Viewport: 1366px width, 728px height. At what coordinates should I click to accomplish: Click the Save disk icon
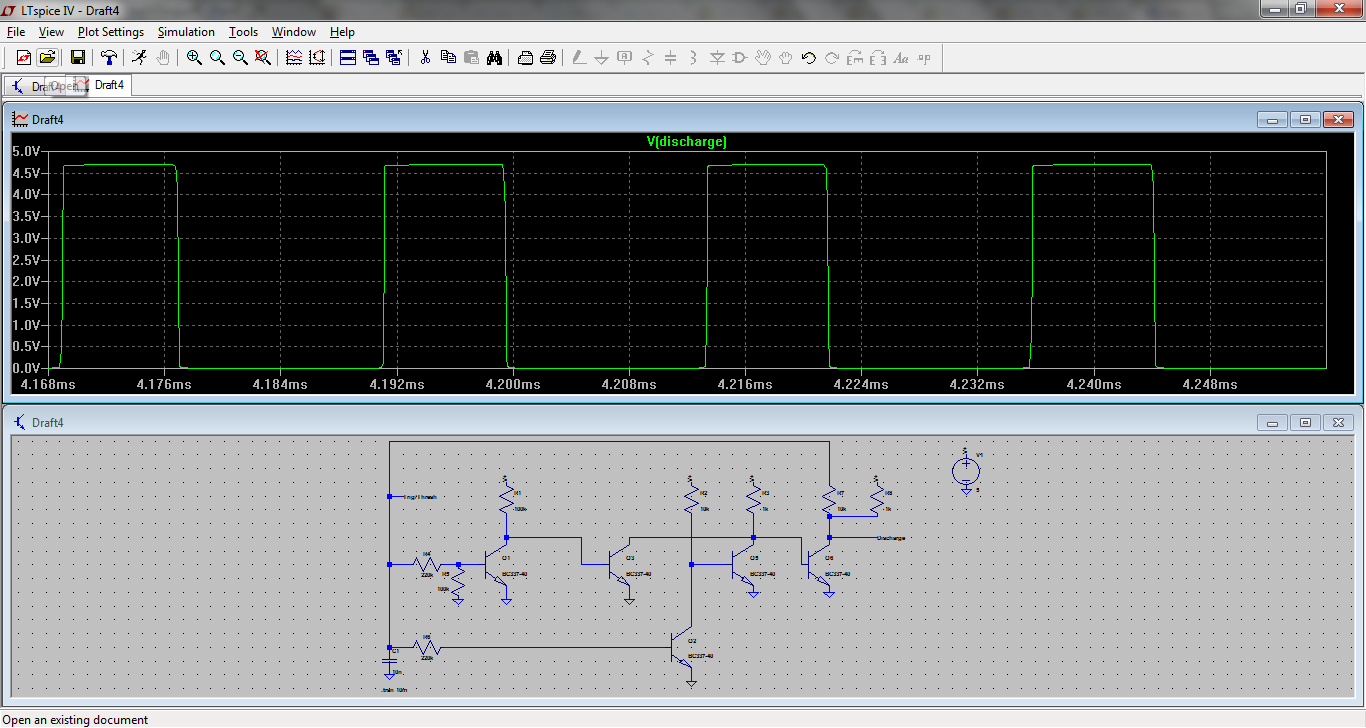pos(77,58)
